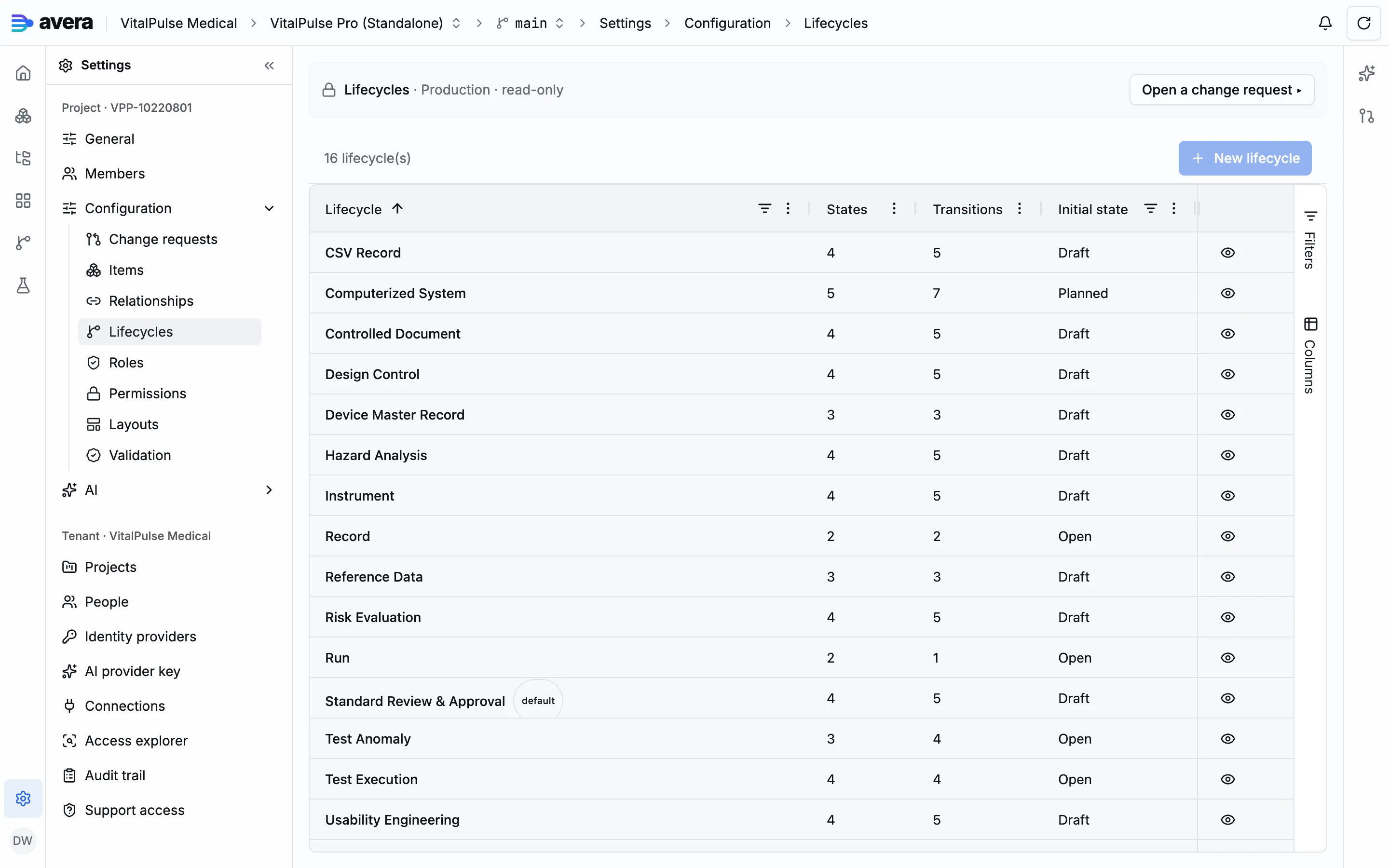View the Test Anomaly lifecycle eye icon
This screenshot has width=1389, height=868.
(x=1228, y=739)
